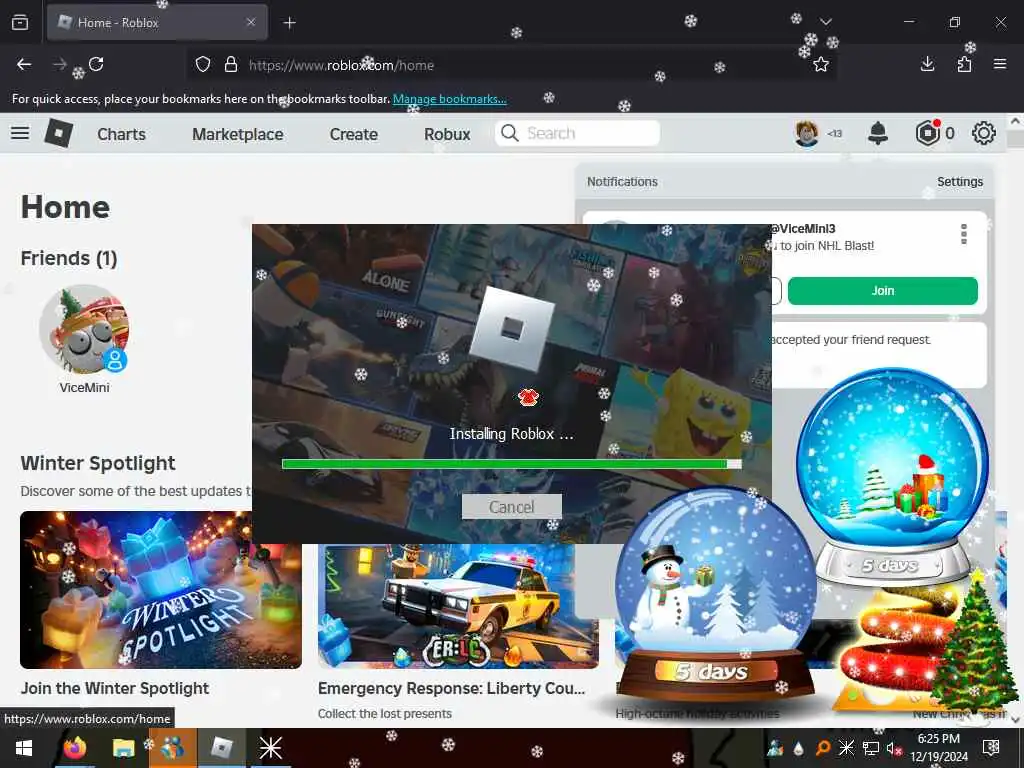This screenshot has width=1024, height=768.
Task: Go to the Create page
Action: [353, 134]
